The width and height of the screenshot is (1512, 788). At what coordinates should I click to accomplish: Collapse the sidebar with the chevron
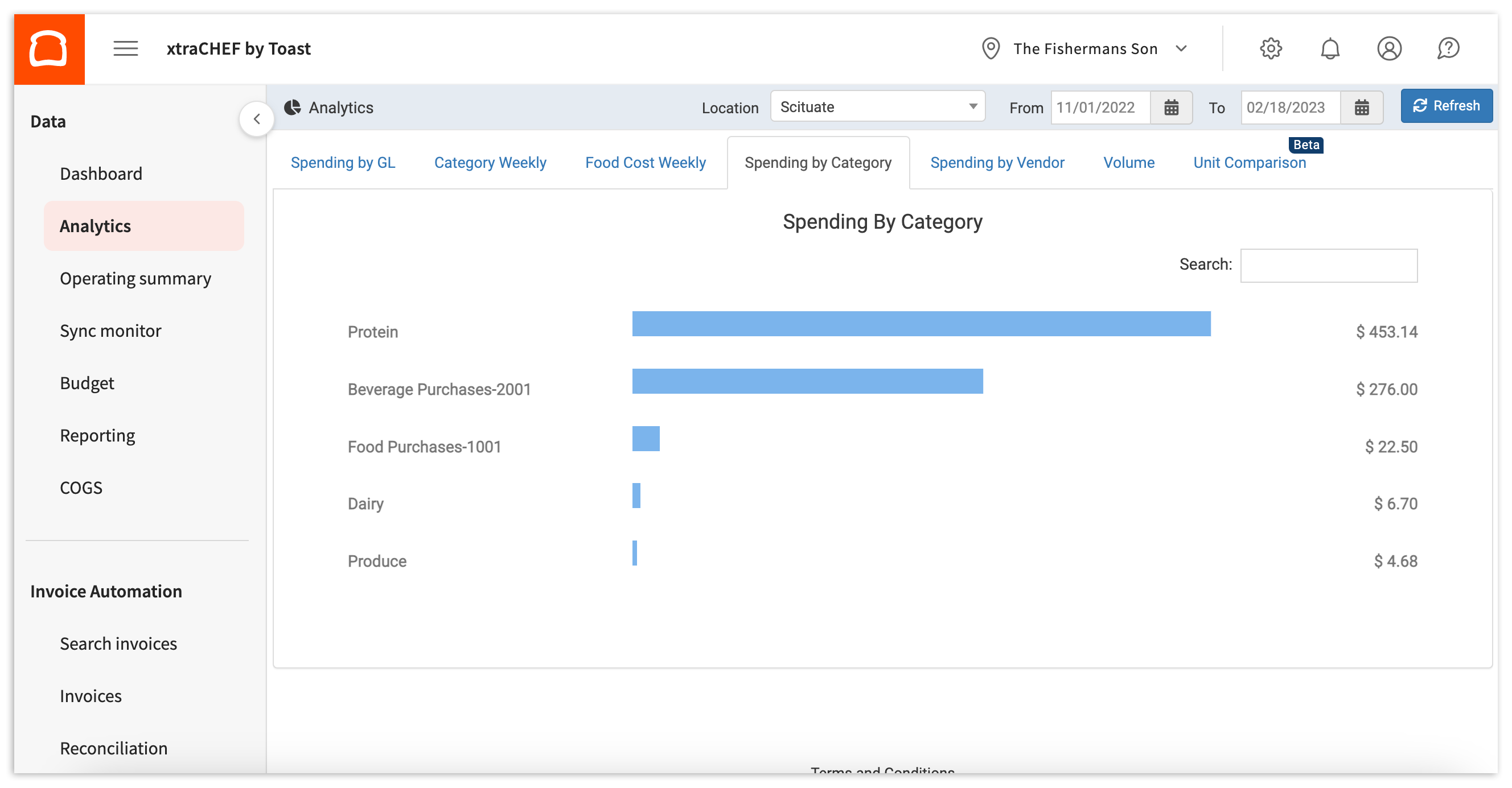(x=257, y=118)
